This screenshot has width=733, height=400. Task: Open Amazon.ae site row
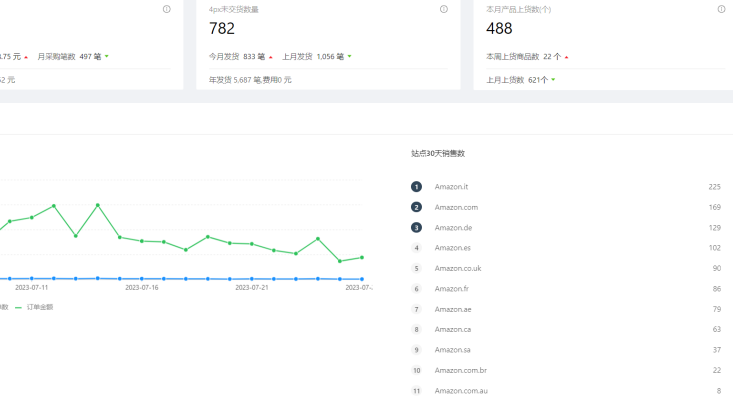point(452,309)
